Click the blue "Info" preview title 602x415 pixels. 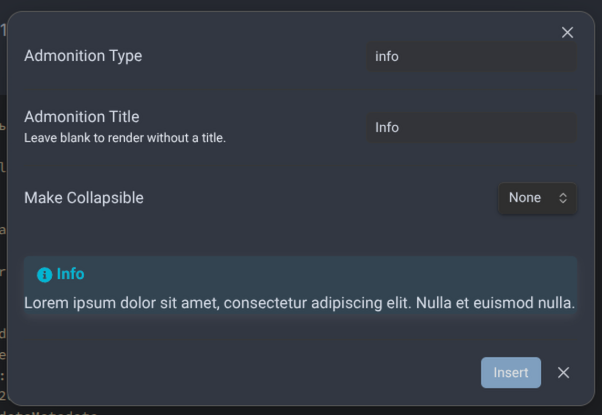coord(71,274)
